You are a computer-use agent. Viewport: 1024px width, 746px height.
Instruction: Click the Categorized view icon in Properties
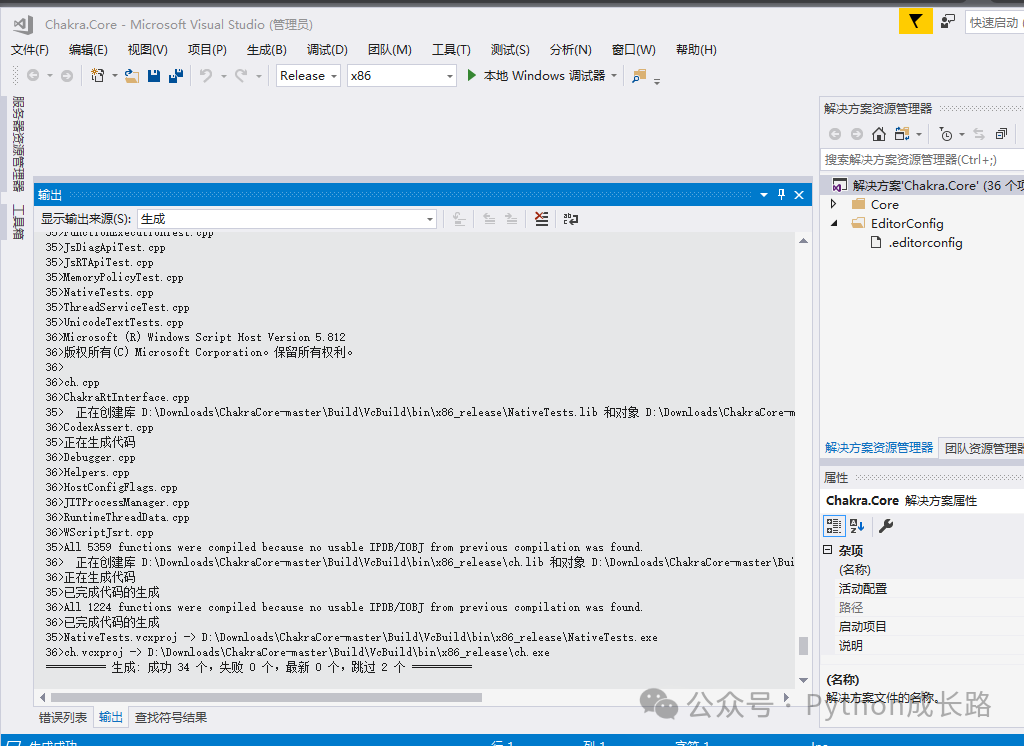(x=834, y=525)
